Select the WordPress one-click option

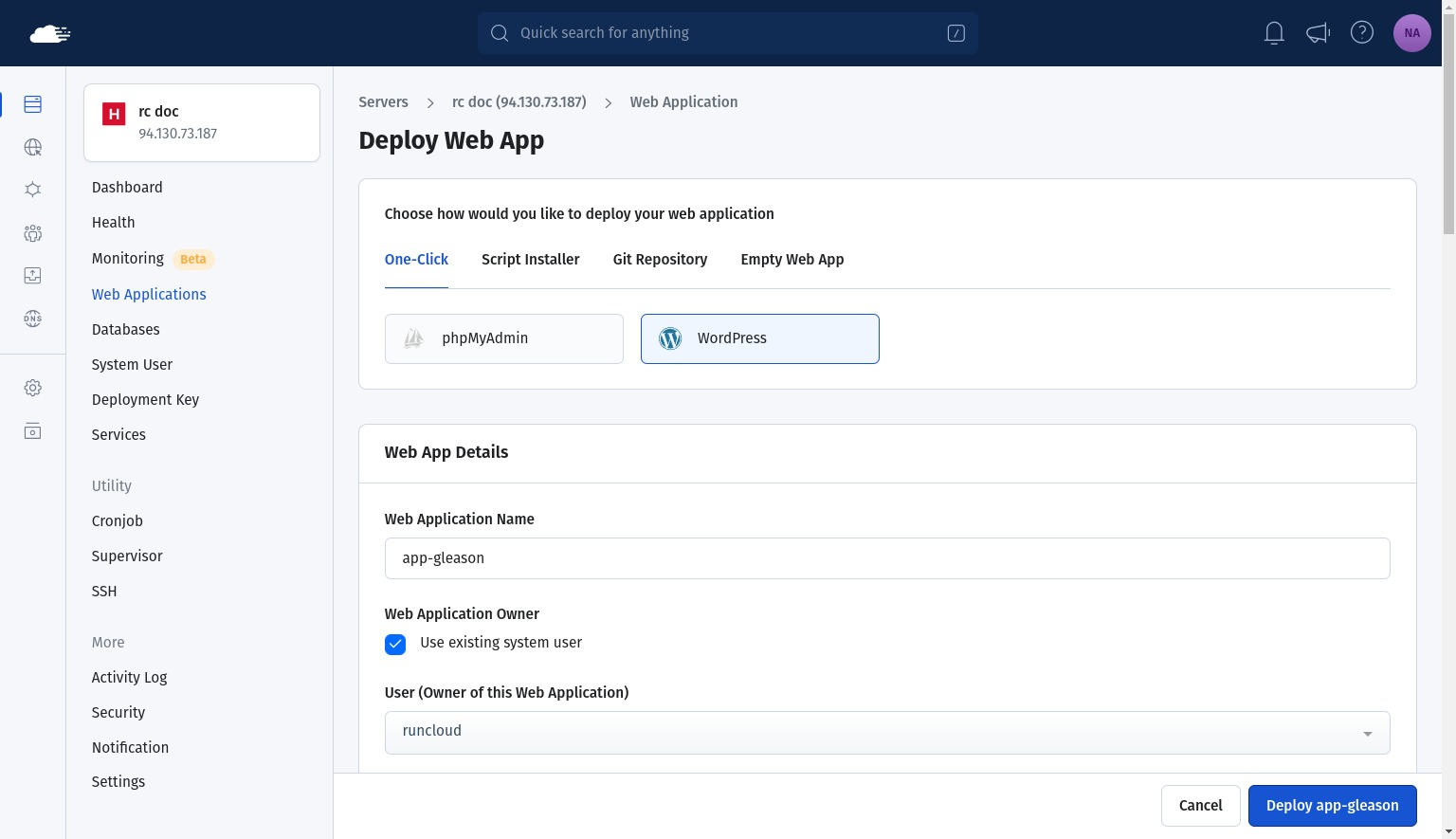[759, 338]
